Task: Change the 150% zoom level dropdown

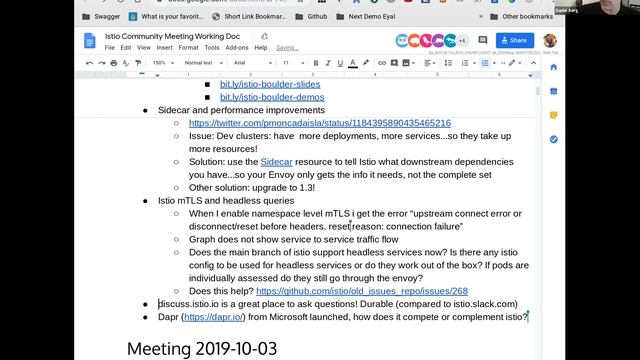Action: 163,63
